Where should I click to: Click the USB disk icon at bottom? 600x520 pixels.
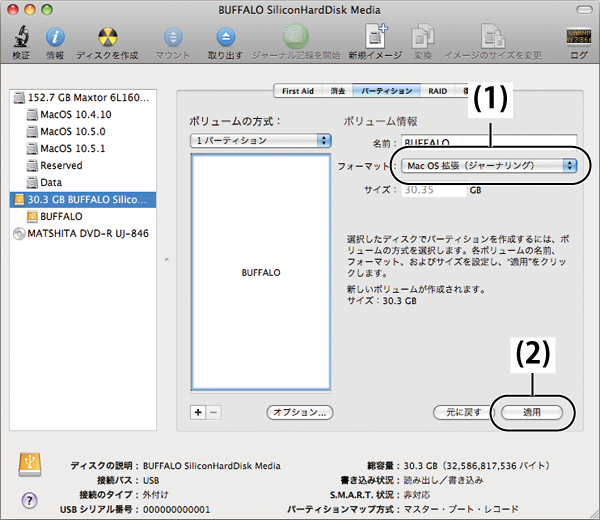(x=30, y=465)
